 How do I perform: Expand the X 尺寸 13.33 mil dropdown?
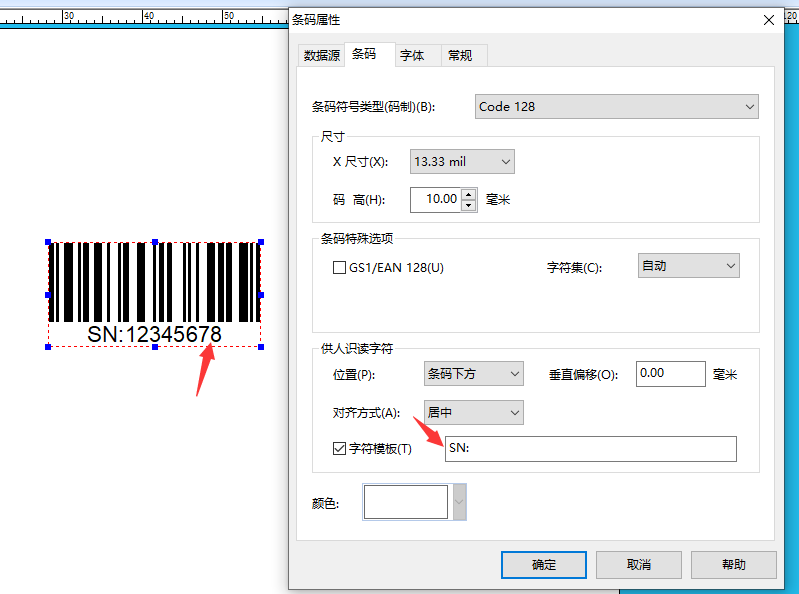click(x=462, y=161)
